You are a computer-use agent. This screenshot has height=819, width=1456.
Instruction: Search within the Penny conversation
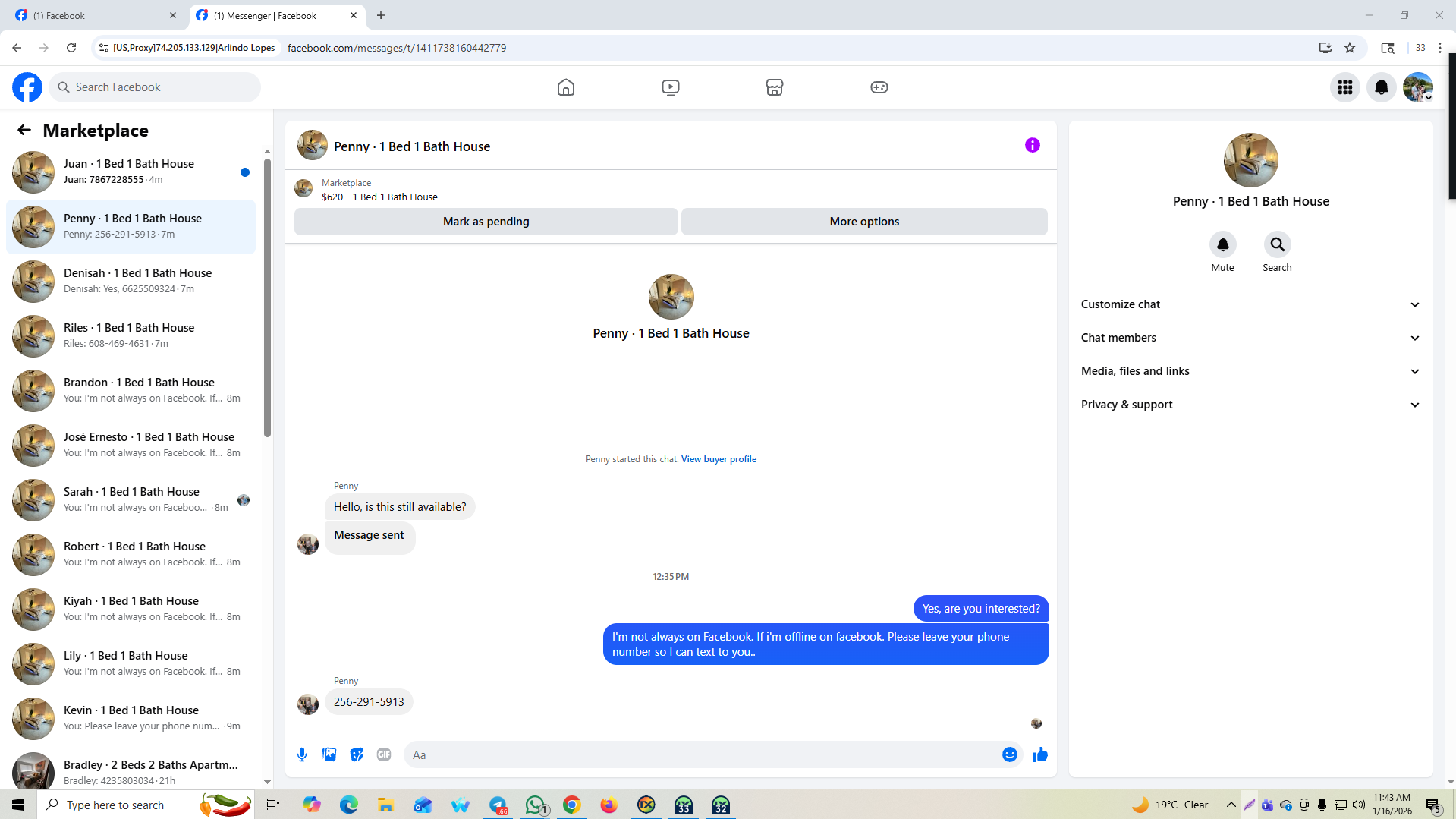(x=1278, y=244)
